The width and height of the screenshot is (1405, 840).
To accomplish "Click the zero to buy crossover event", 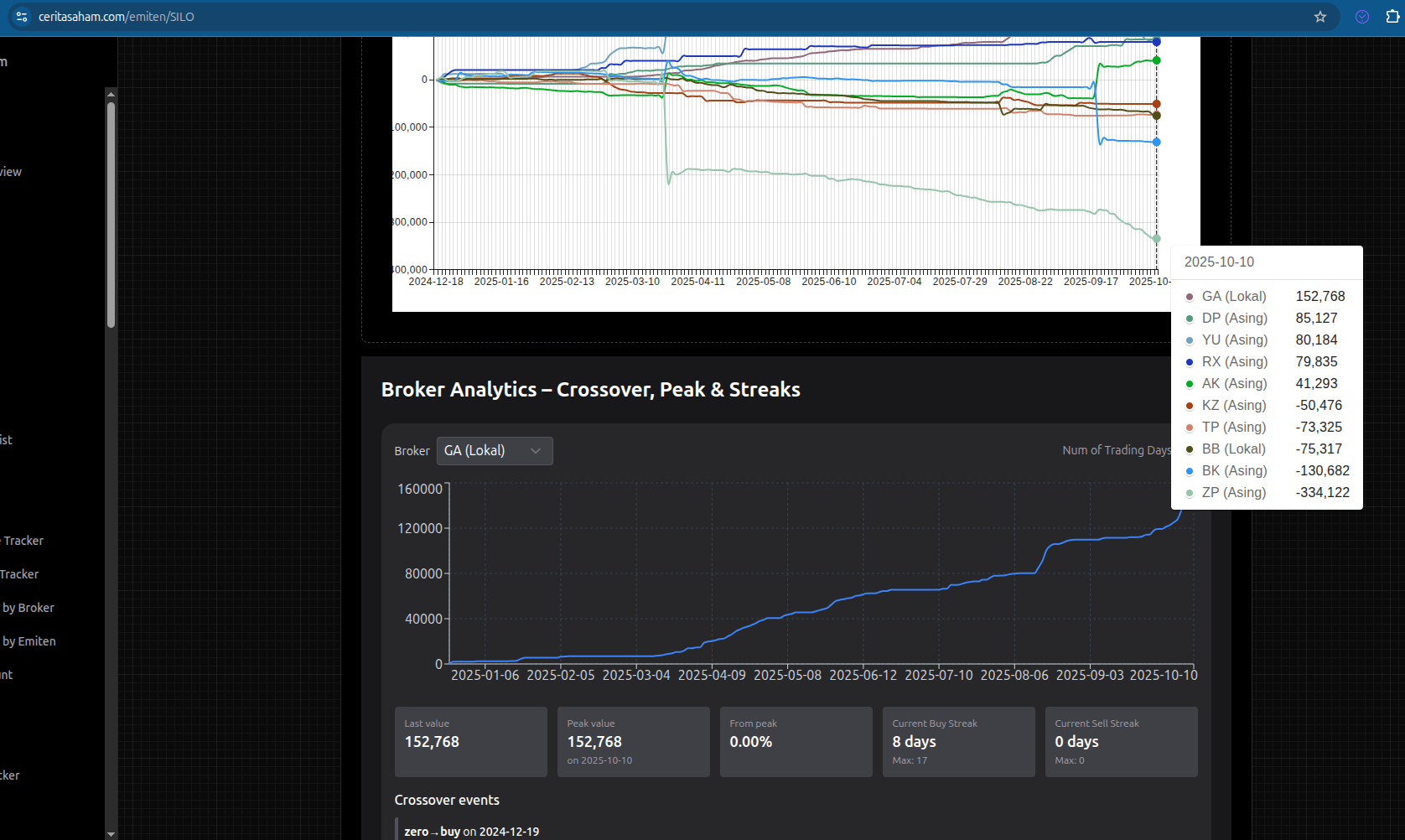I will [471, 832].
